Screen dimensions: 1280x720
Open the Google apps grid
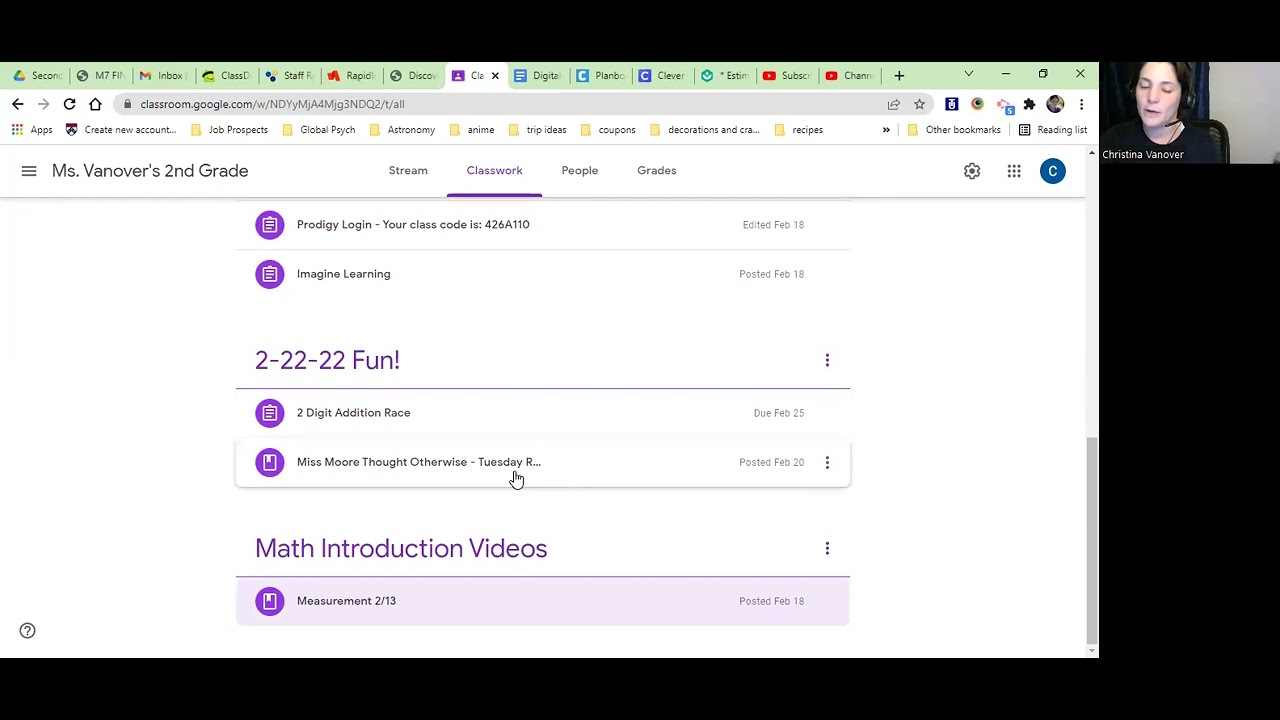point(1014,171)
